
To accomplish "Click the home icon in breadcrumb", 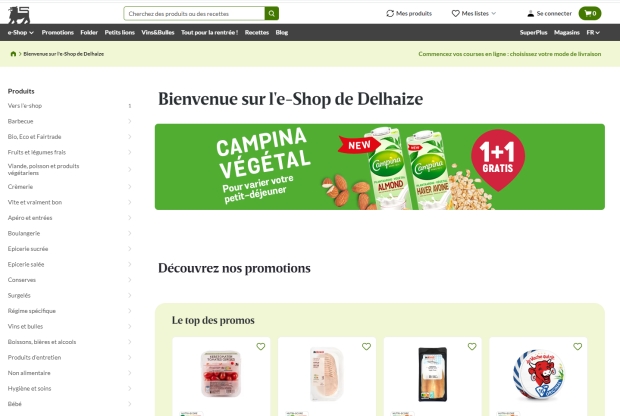I will (13, 54).
